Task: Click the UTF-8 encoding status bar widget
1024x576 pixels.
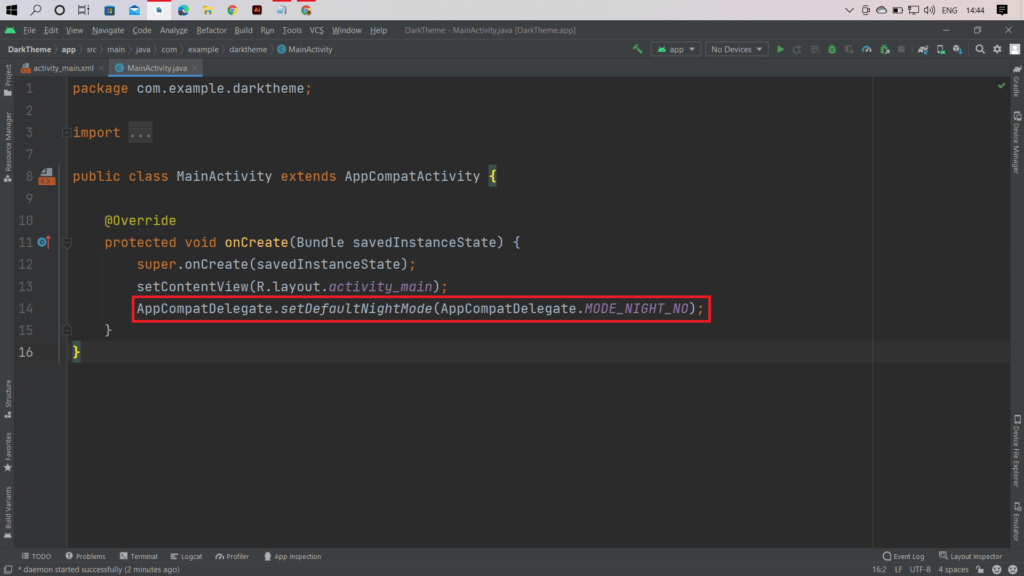Action: point(918,569)
